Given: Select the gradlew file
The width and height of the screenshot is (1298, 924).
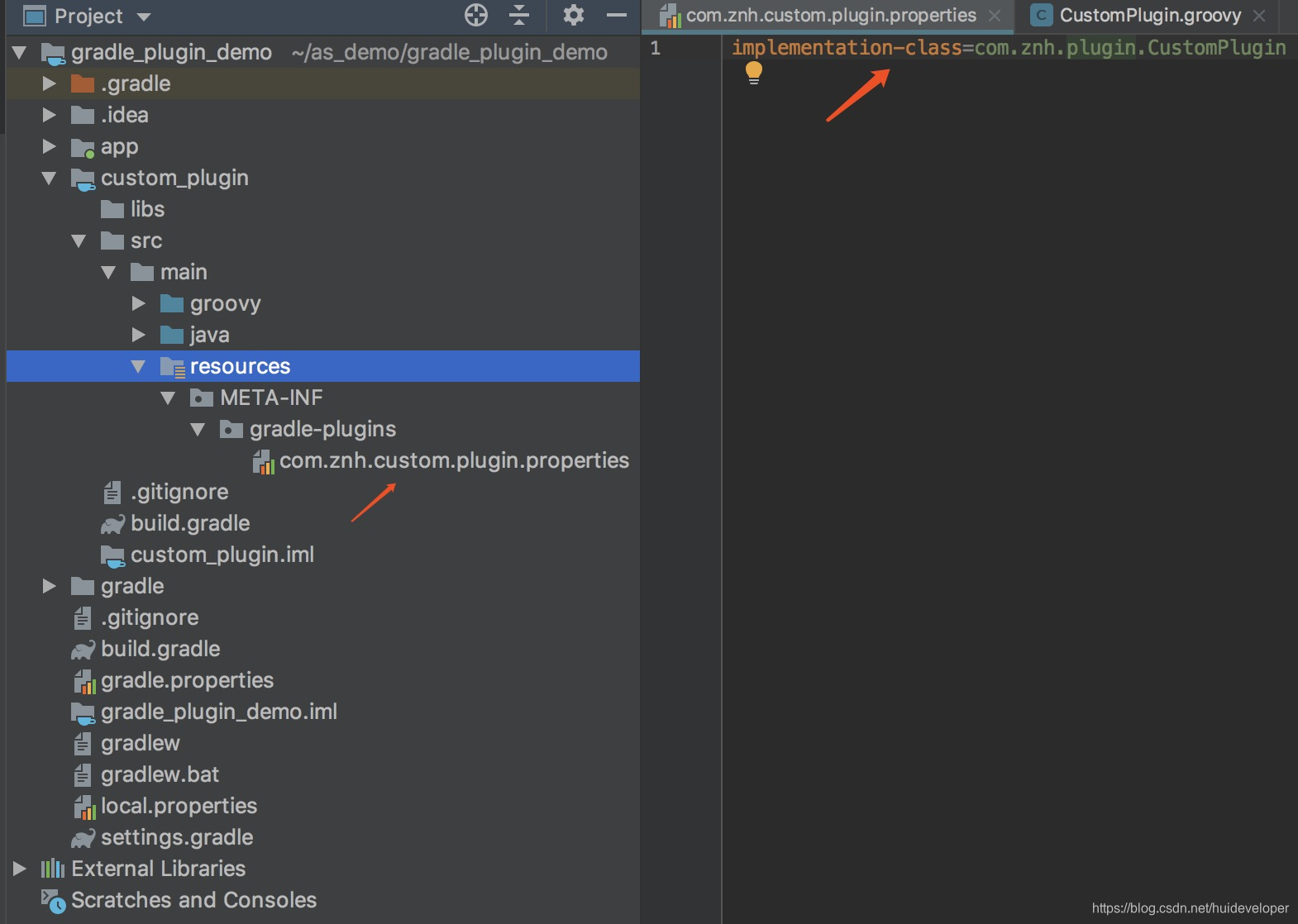Looking at the screenshot, I should pos(141,743).
